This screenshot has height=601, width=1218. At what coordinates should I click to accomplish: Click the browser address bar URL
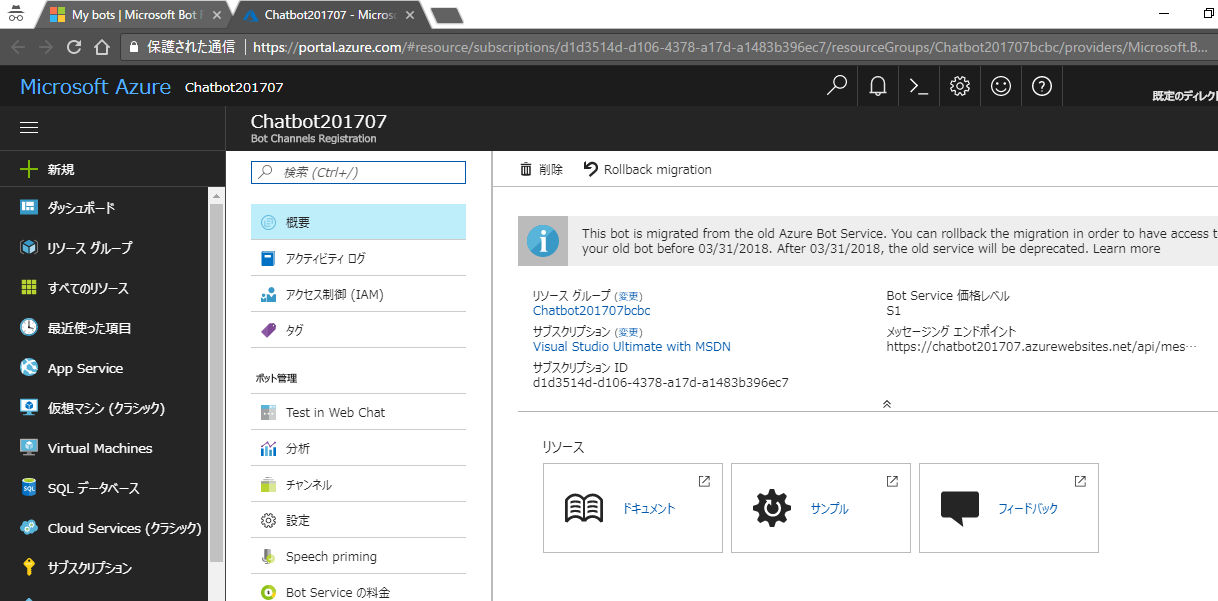(x=730, y=47)
